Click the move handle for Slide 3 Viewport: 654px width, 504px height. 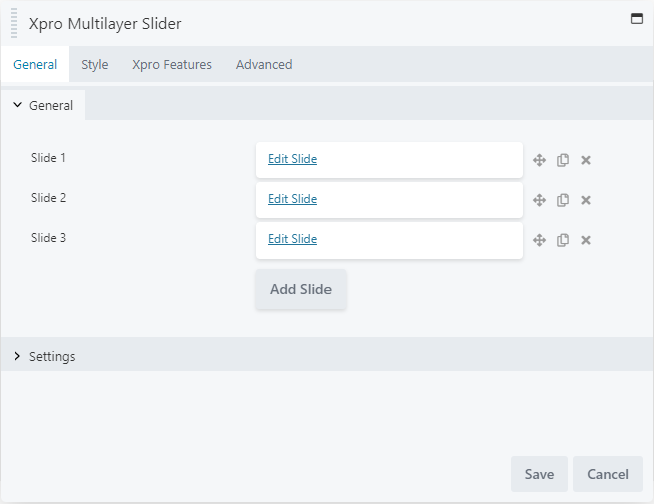[539, 240]
